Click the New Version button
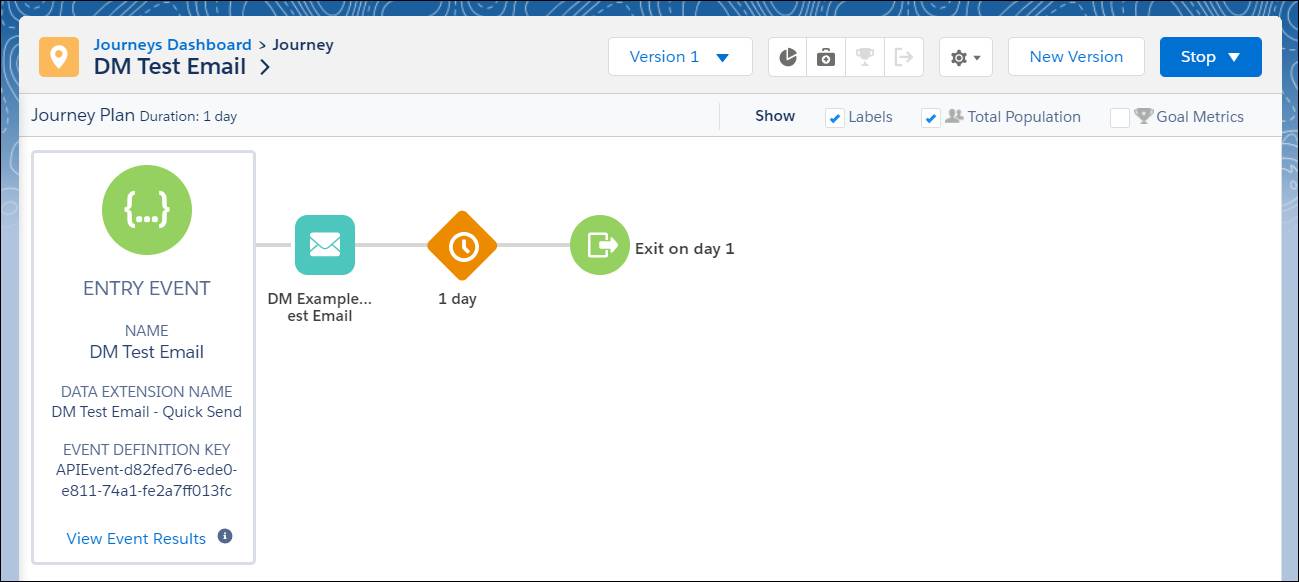 1076,57
